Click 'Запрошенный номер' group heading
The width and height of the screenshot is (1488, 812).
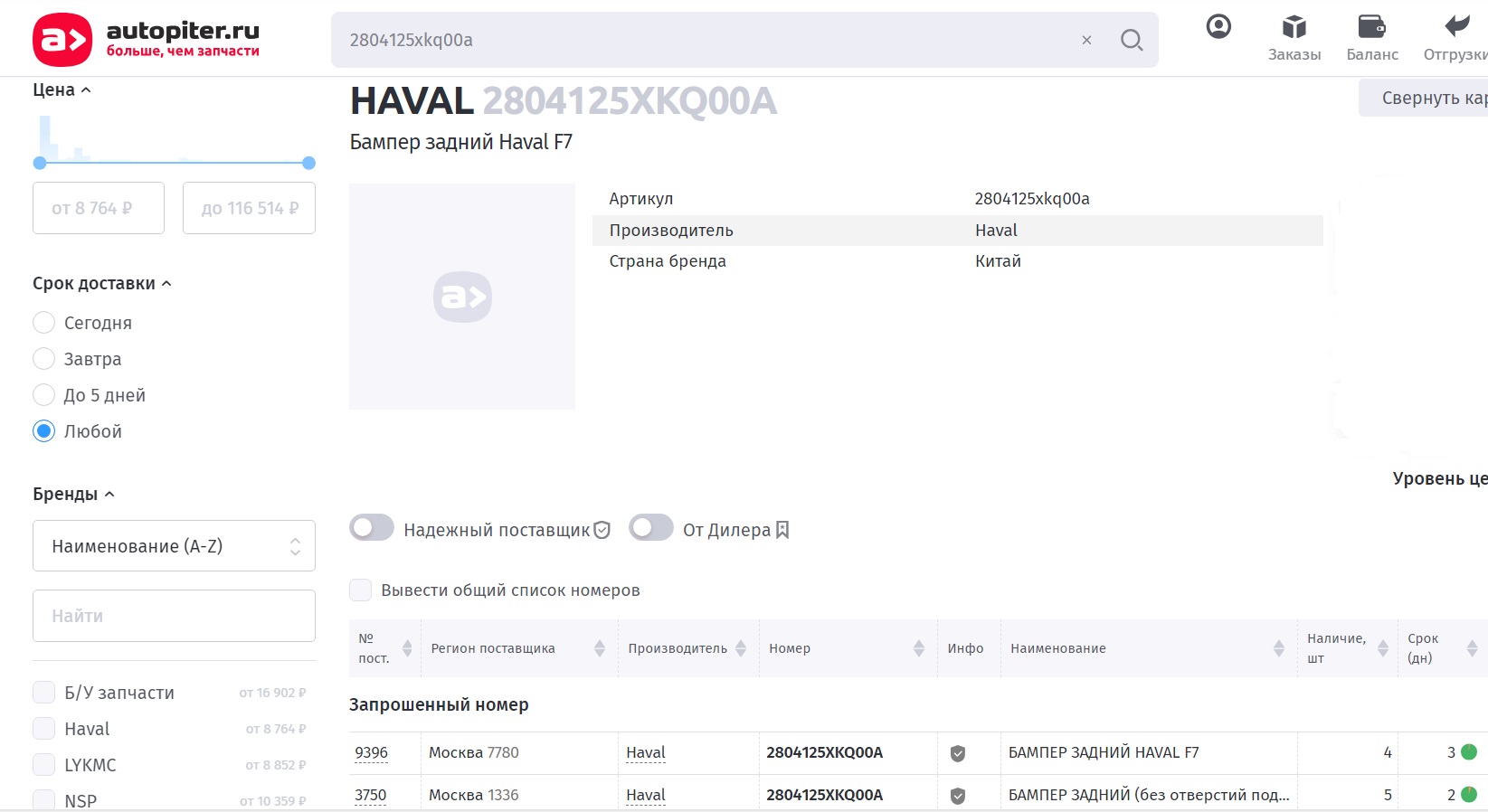pyautogui.click(x=439, y=705)
